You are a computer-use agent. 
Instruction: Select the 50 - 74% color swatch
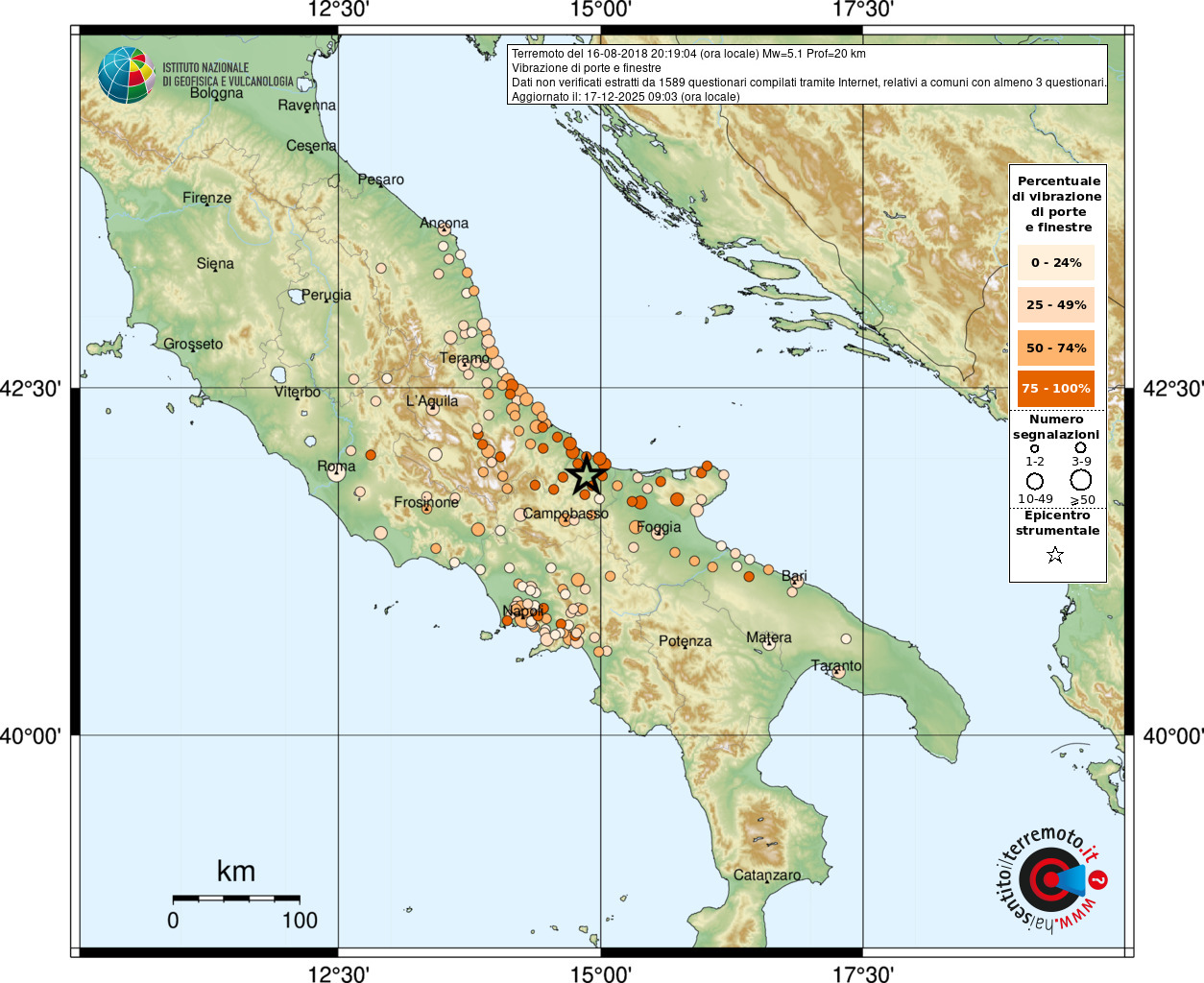point(1056,348)
